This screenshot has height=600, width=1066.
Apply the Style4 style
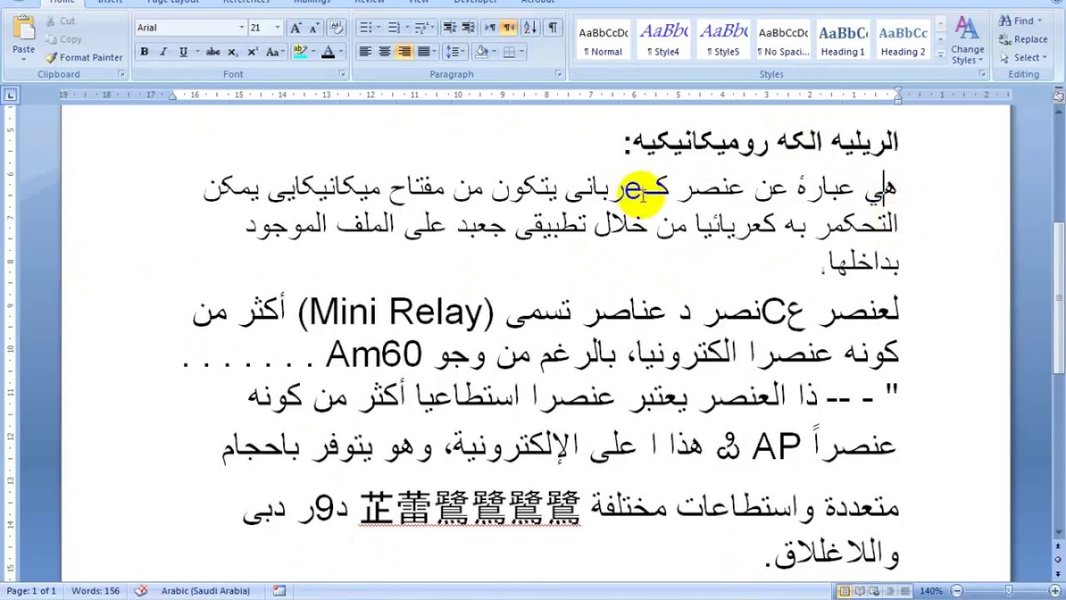tap(664, 40)
